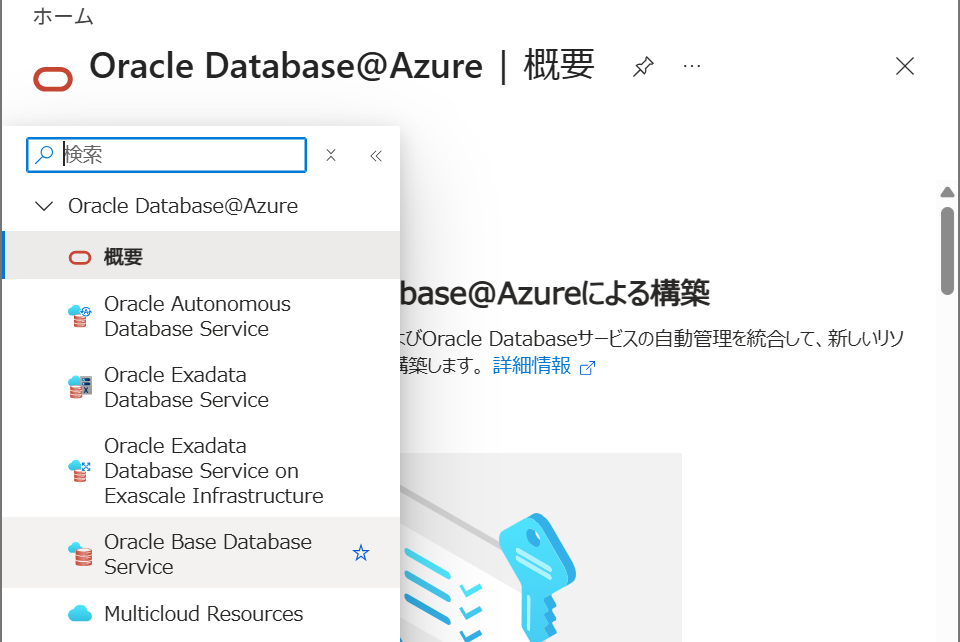Open Multicloud Resources
Image resolution: width=960 pixels, height=642 pixels.
pos(201,613)
